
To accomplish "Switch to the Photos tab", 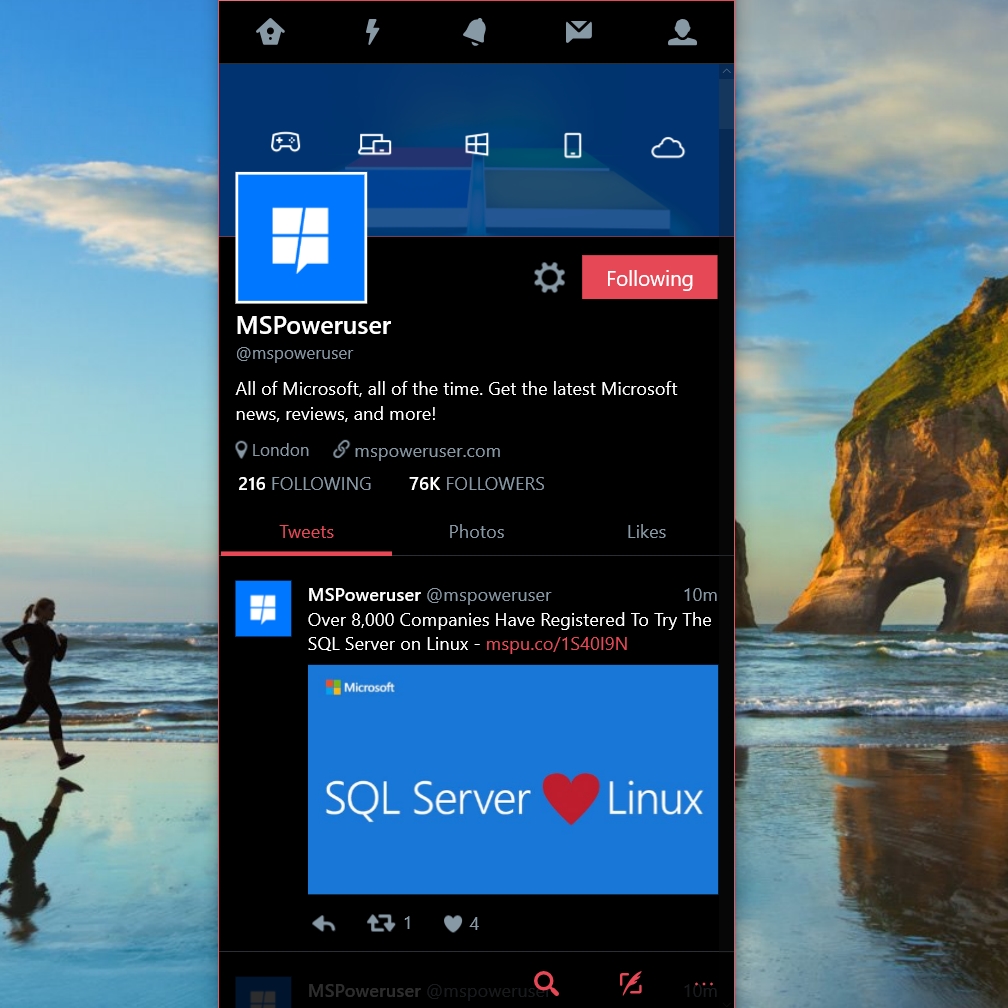I will 476,532.
